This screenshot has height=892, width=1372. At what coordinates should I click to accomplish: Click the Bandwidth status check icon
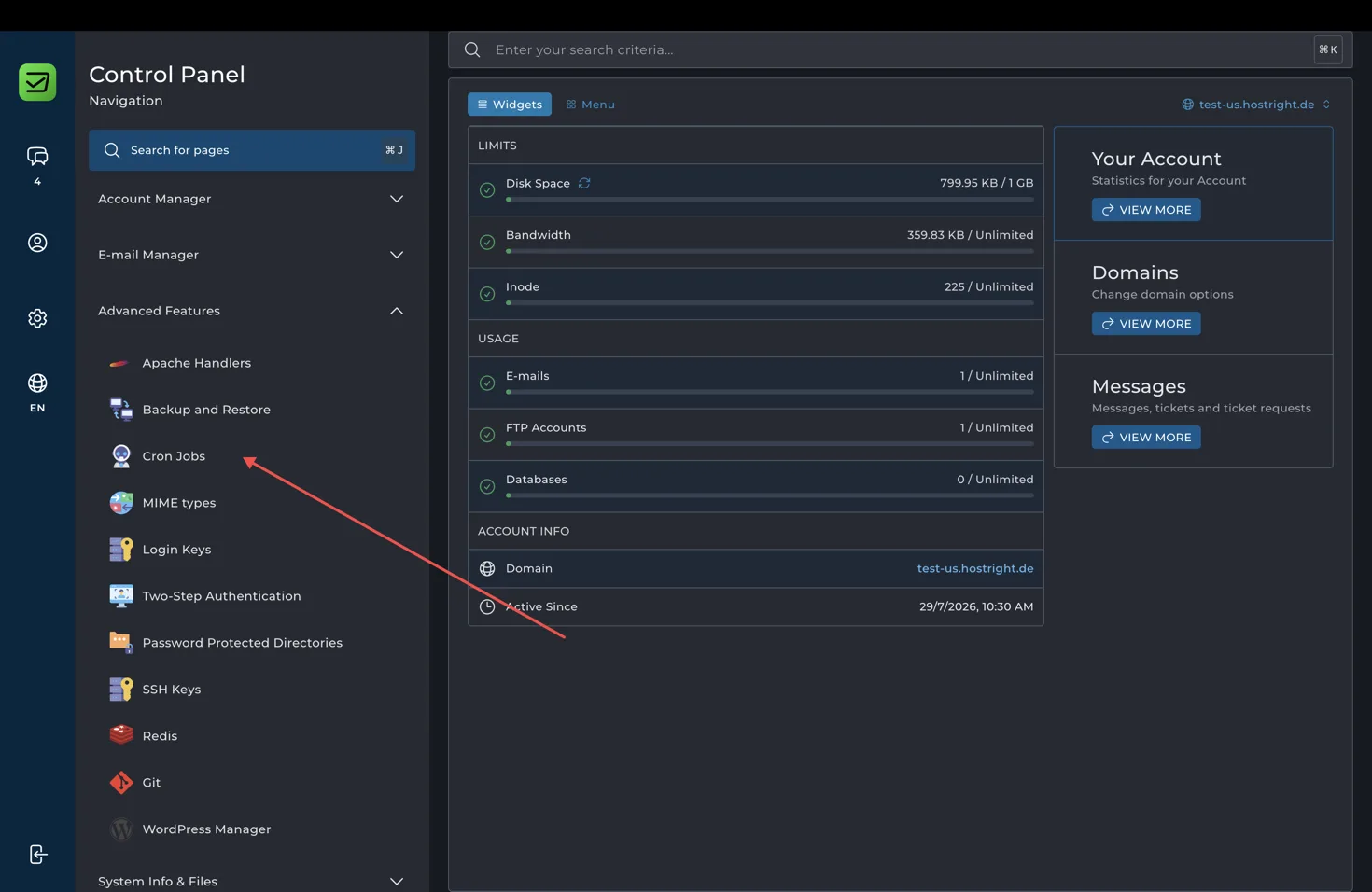(487, 243)
